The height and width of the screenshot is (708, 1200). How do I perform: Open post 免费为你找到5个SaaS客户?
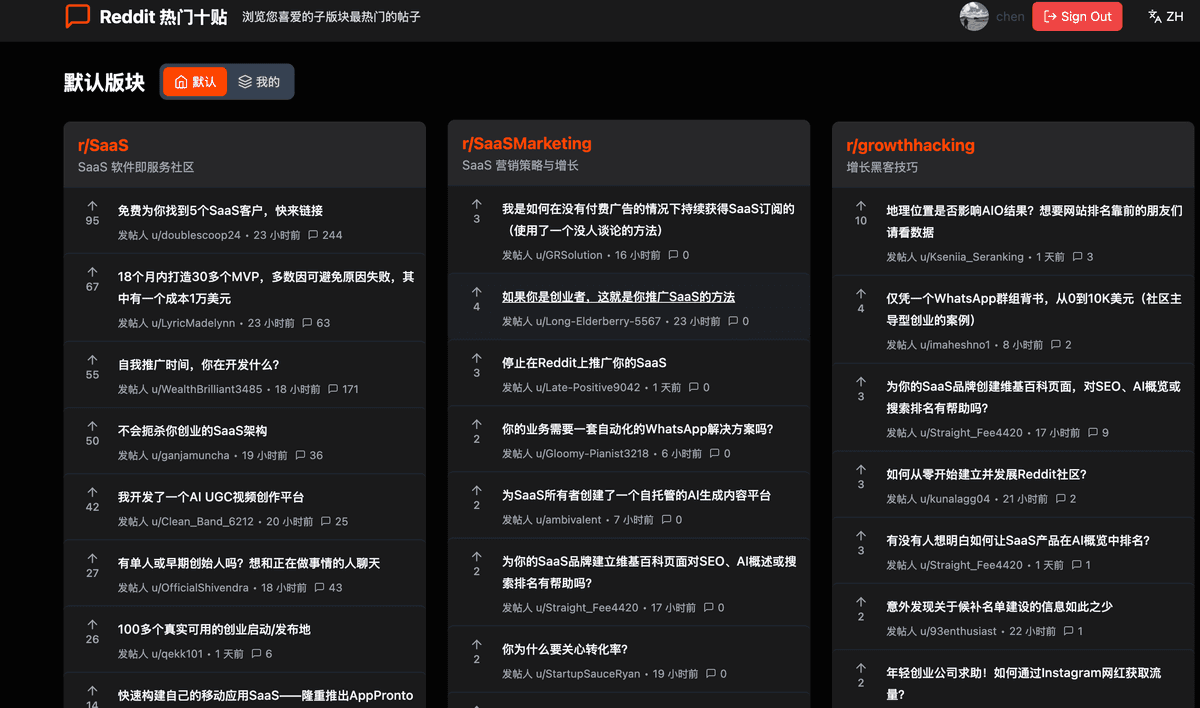[x=220, y=211]
